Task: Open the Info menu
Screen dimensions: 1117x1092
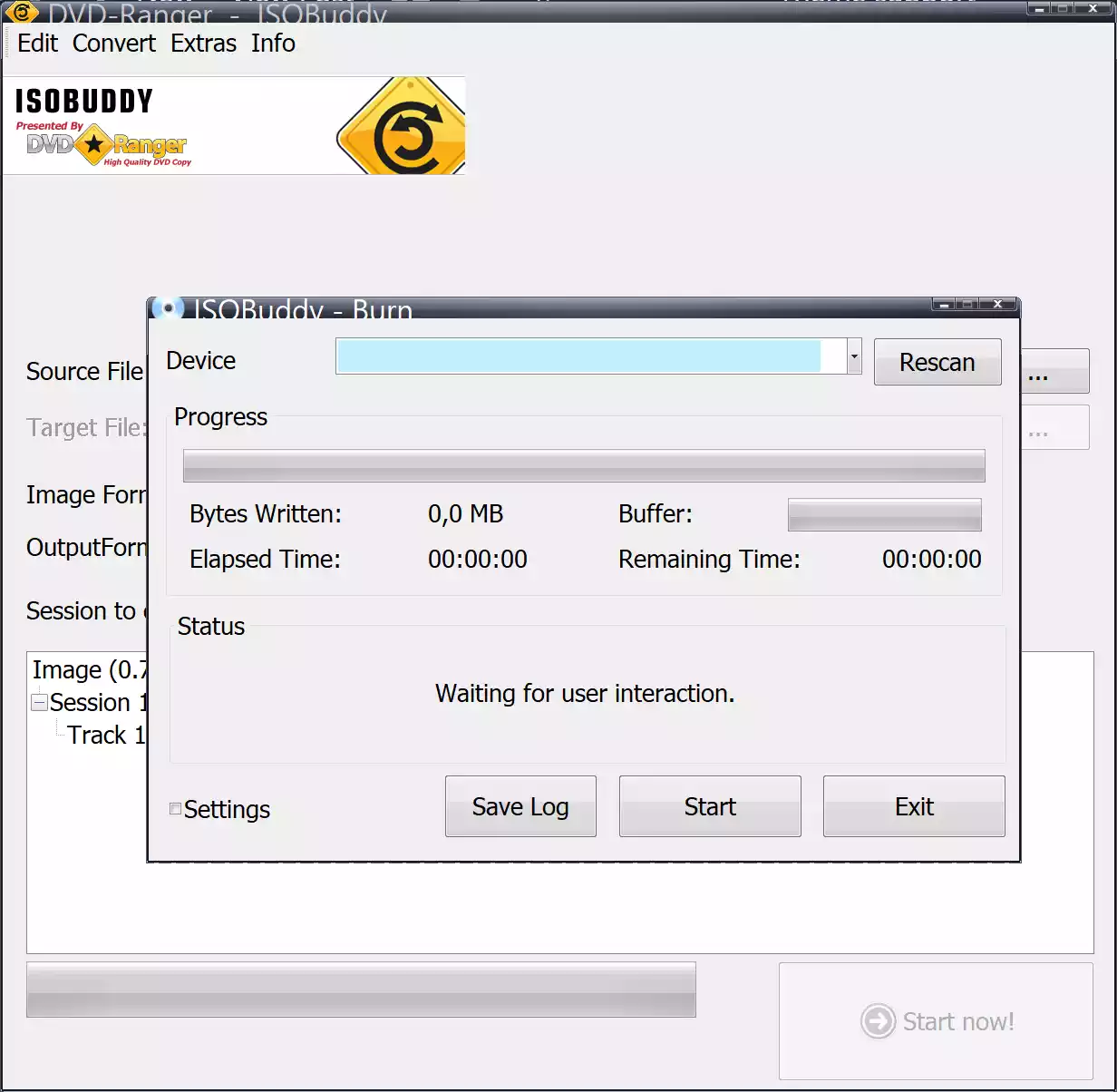Action: (272, 43)
